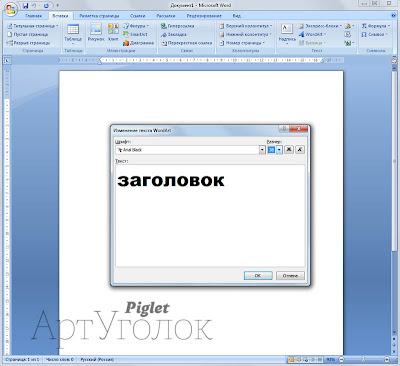Insert a SmartArt graphic

click(135, 34)
